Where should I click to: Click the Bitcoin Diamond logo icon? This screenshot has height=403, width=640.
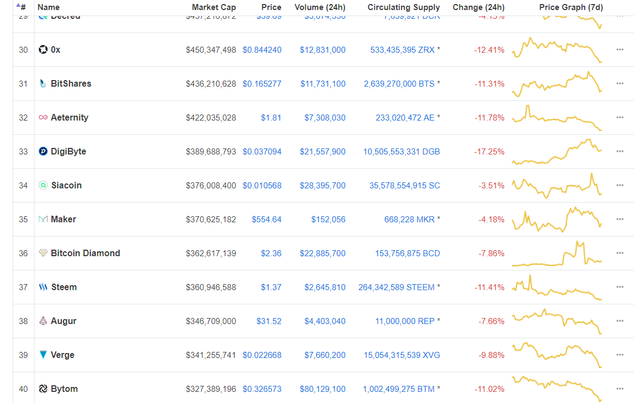pyautogui.click(x=43, y=253)
